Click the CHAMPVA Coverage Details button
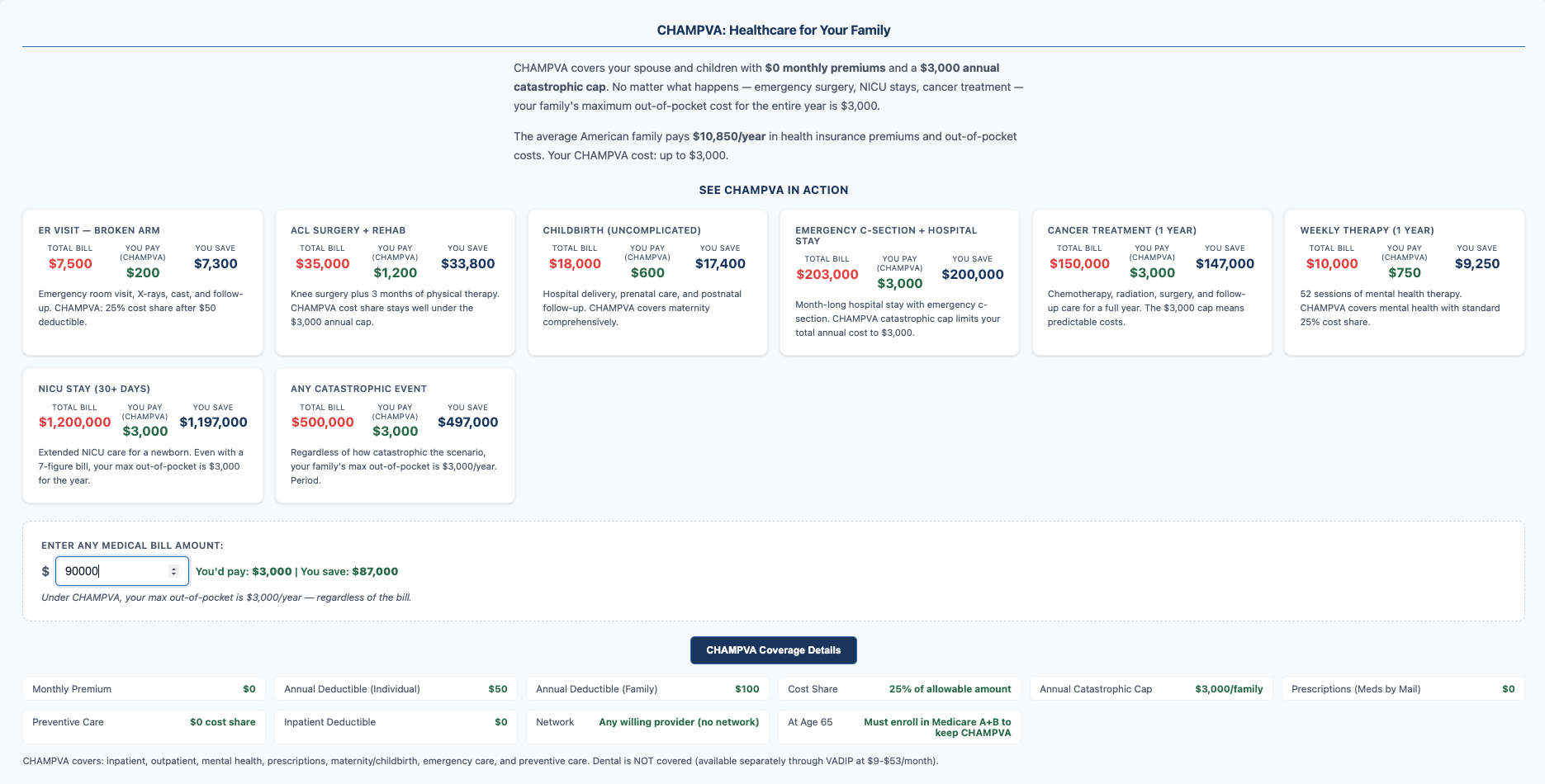The height and width of the screenshot is (784, 1545). coord(774,650)
